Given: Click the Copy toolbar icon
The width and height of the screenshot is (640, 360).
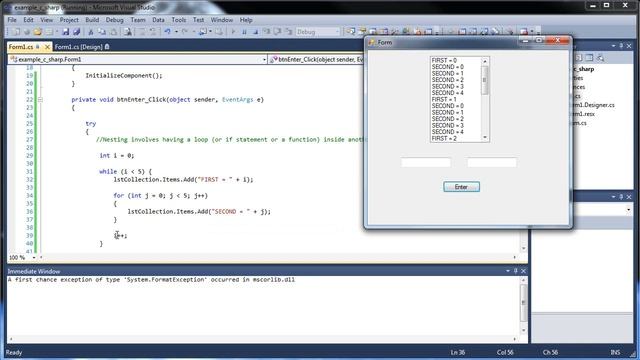Looking at the screenshot, I should click(102, 32).
